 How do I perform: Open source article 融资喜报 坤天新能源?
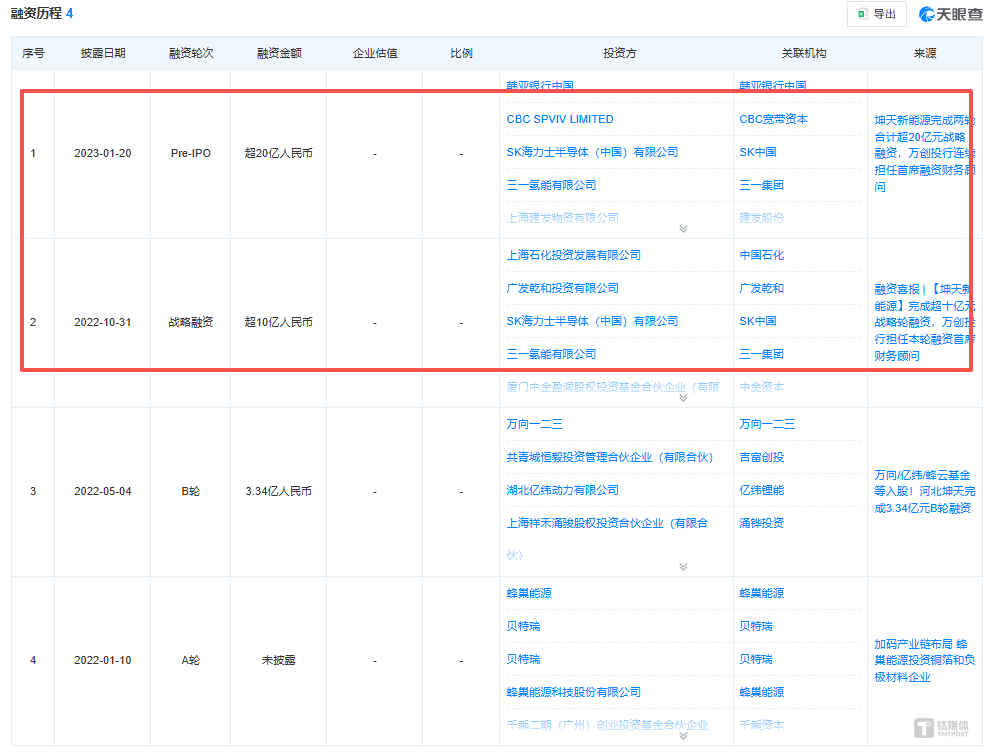pos(924,323)
